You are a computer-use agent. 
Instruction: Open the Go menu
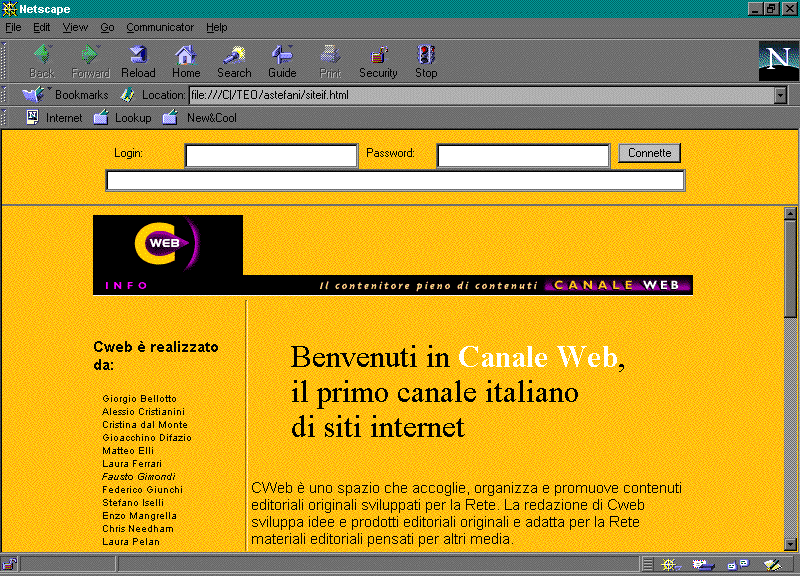pyautogui.click(x=107, y=28)
